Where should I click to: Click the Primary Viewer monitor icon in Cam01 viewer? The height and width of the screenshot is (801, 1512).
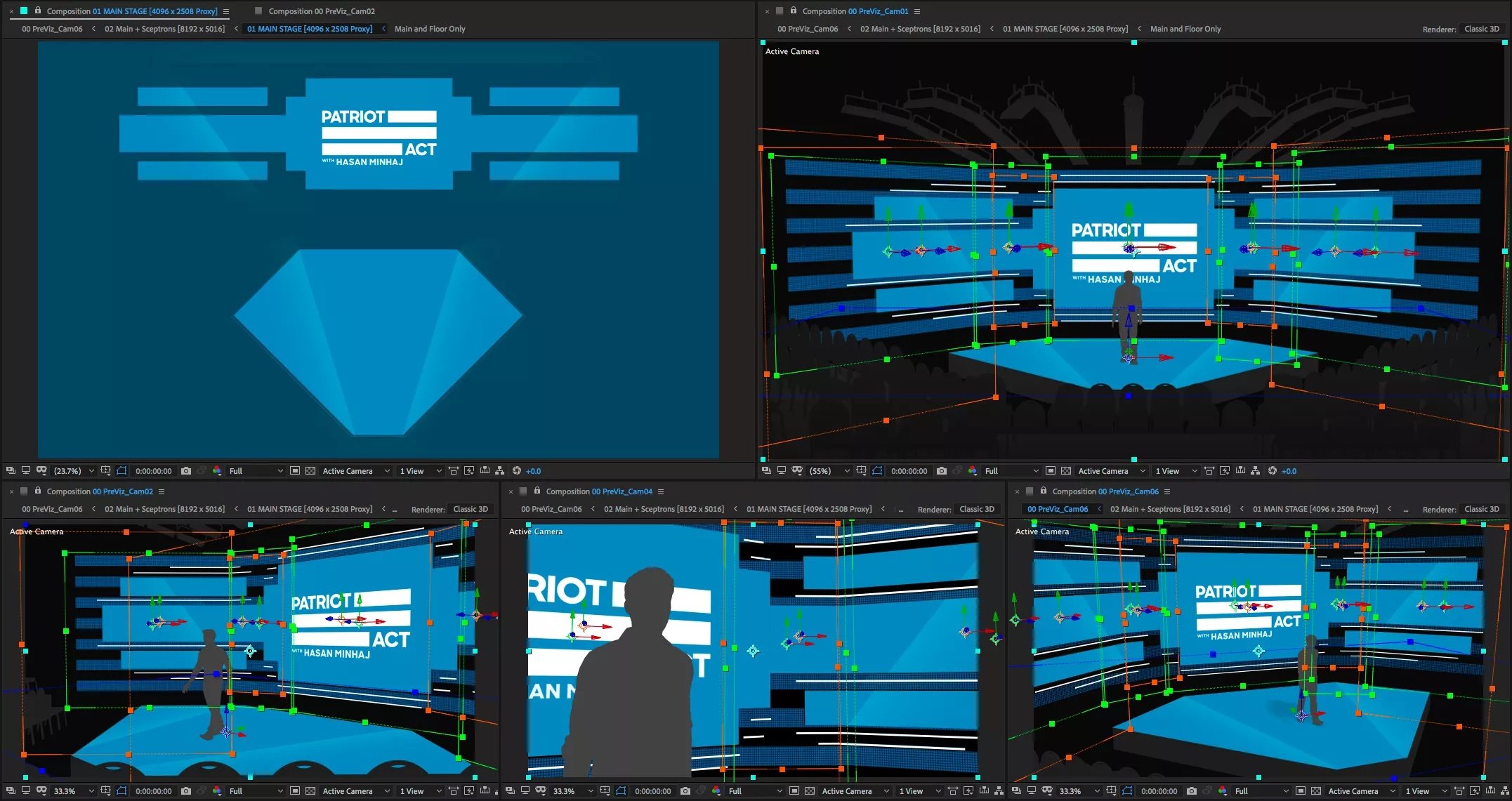(782, 471)
